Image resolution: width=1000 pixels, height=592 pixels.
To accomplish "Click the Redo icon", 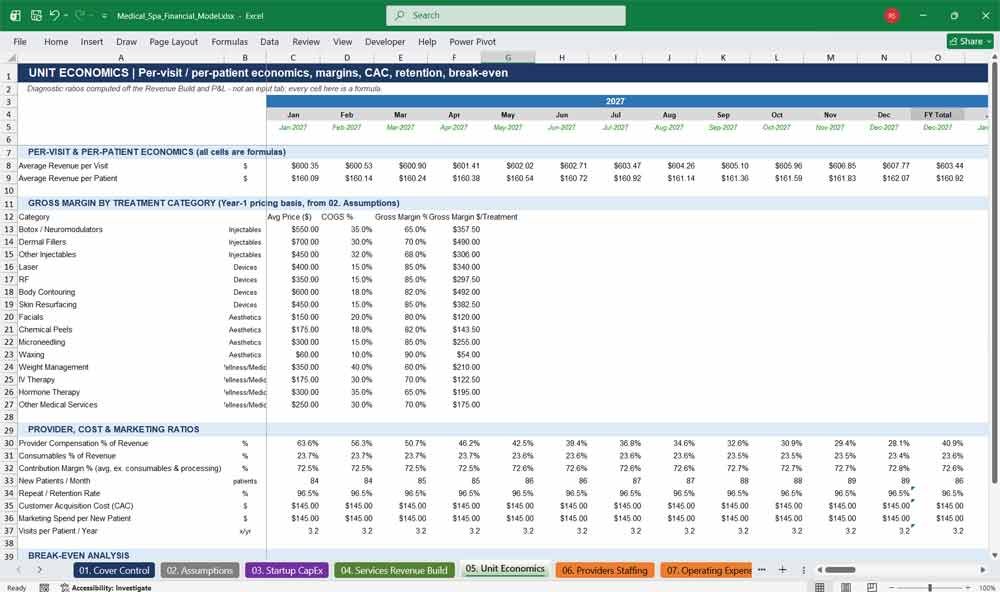I will tap(79, 15).
